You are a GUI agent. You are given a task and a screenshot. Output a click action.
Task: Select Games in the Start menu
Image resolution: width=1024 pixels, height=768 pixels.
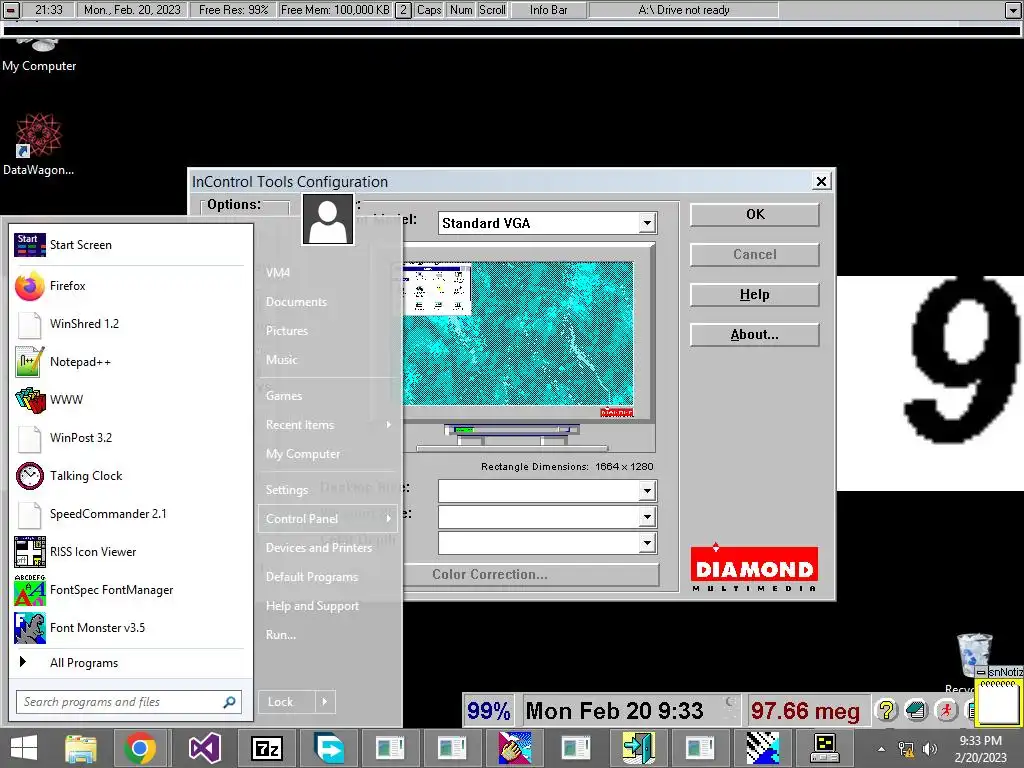pyautogui.click(x=283, y=396)
